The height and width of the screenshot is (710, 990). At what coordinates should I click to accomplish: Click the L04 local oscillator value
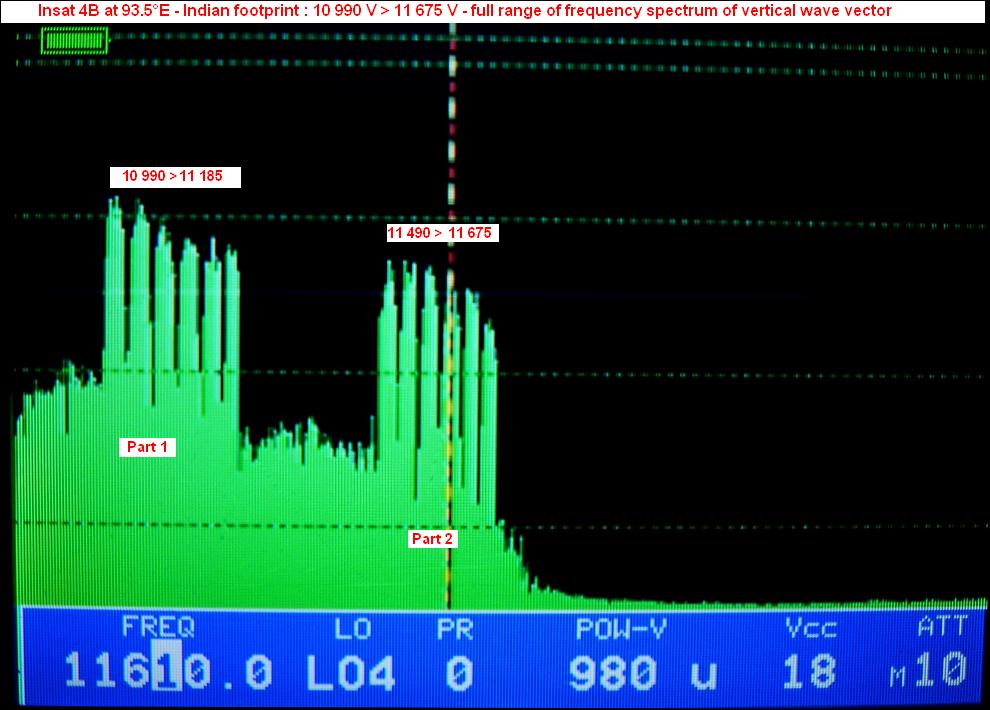point(350,672)
